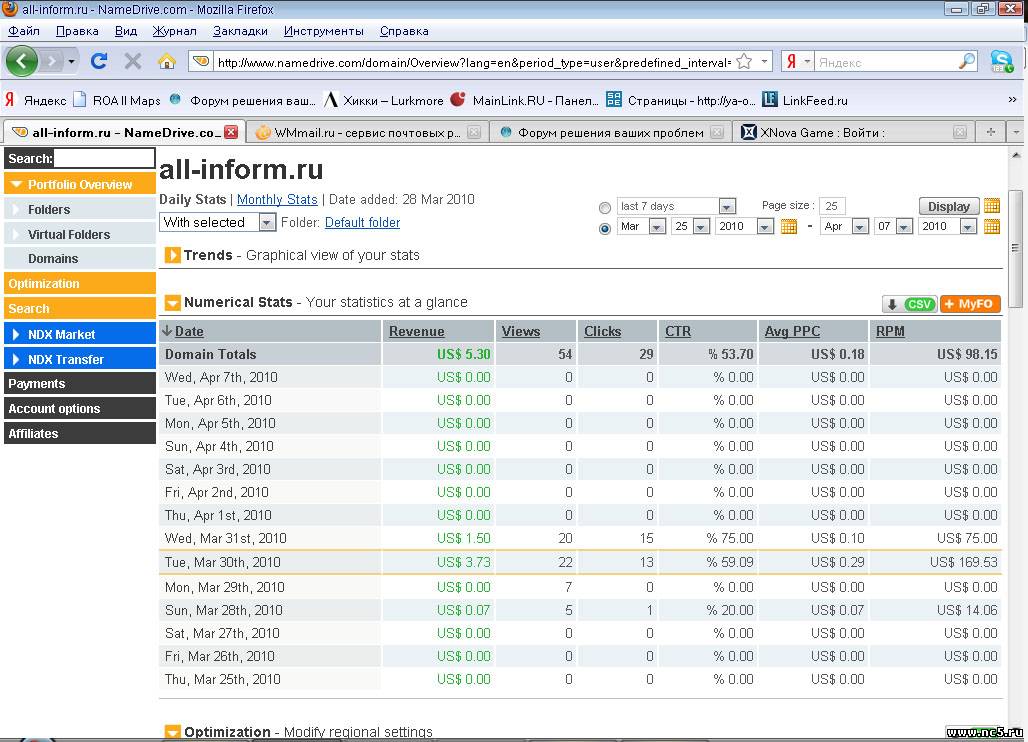Image resolution: width=1028 pixels, height=742 pixels.
Task: Select the custom date range radio button
Action: [x=604, y=228]
